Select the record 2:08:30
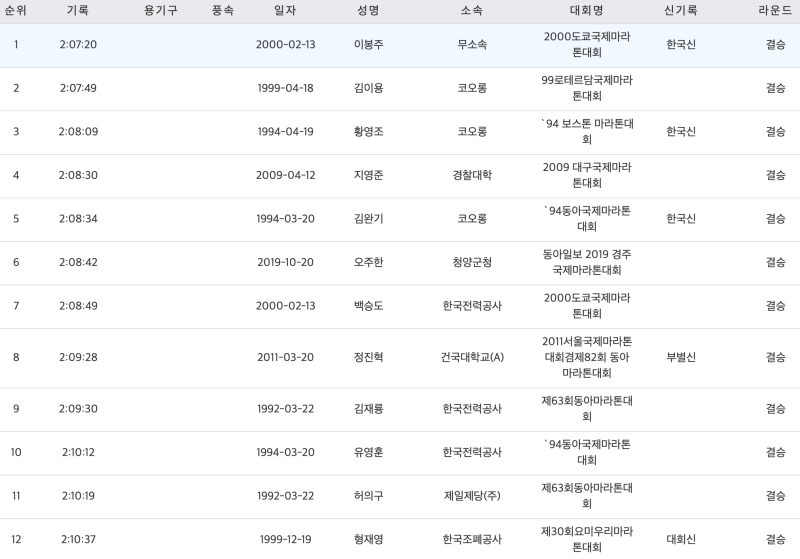Viewport: 800px width, 559px height. [78, 175]
